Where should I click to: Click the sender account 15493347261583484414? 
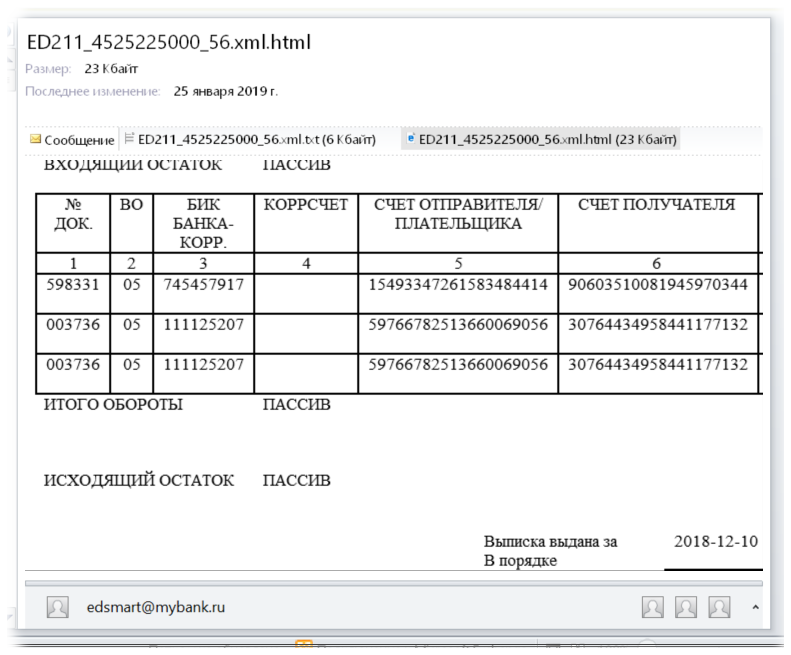tap(458, 285)
